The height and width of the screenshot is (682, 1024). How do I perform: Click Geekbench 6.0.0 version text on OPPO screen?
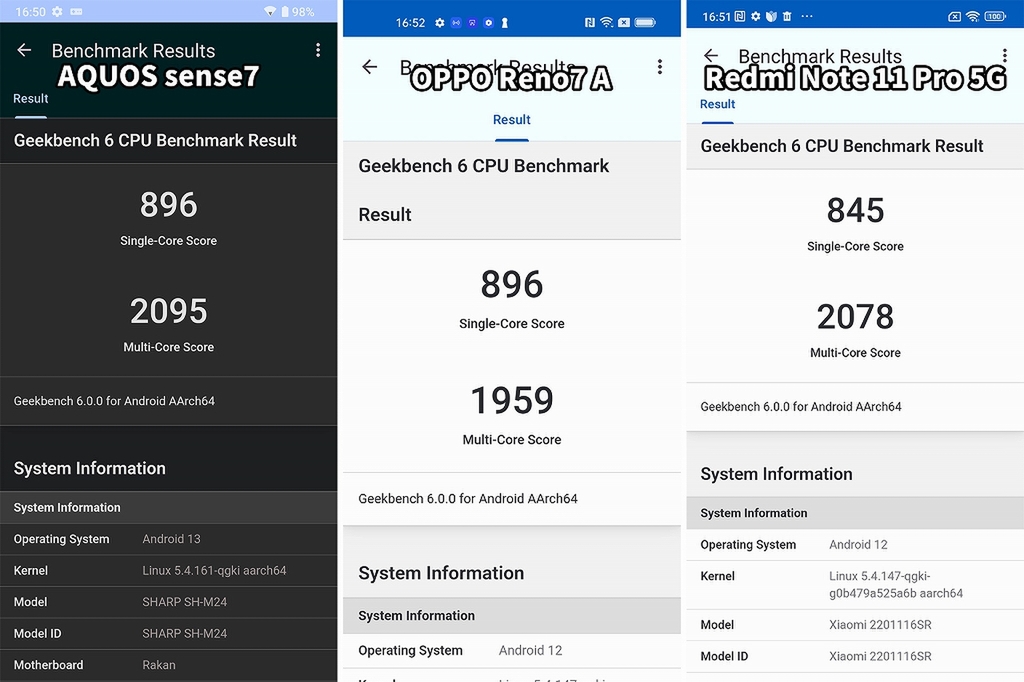(468, 498)
